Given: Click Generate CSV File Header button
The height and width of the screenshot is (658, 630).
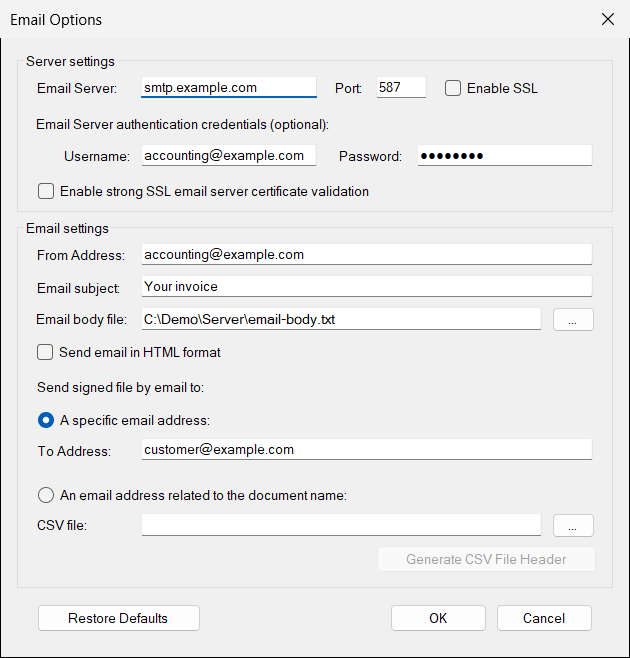Looking at the screenshot, I should [x=486, y=559].
